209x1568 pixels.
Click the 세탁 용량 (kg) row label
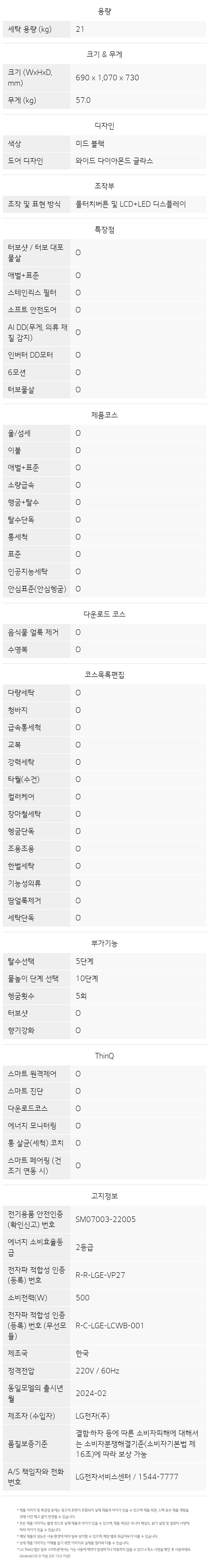29,29
